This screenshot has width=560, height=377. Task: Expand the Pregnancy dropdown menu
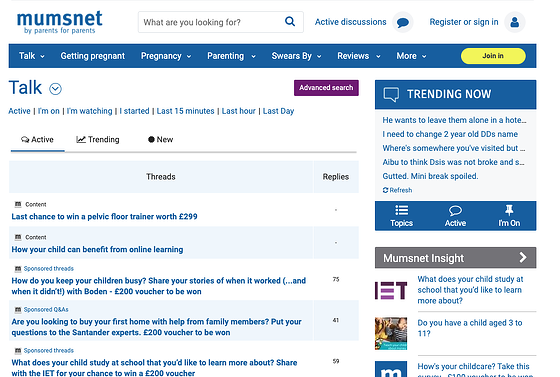pos(166,56)
